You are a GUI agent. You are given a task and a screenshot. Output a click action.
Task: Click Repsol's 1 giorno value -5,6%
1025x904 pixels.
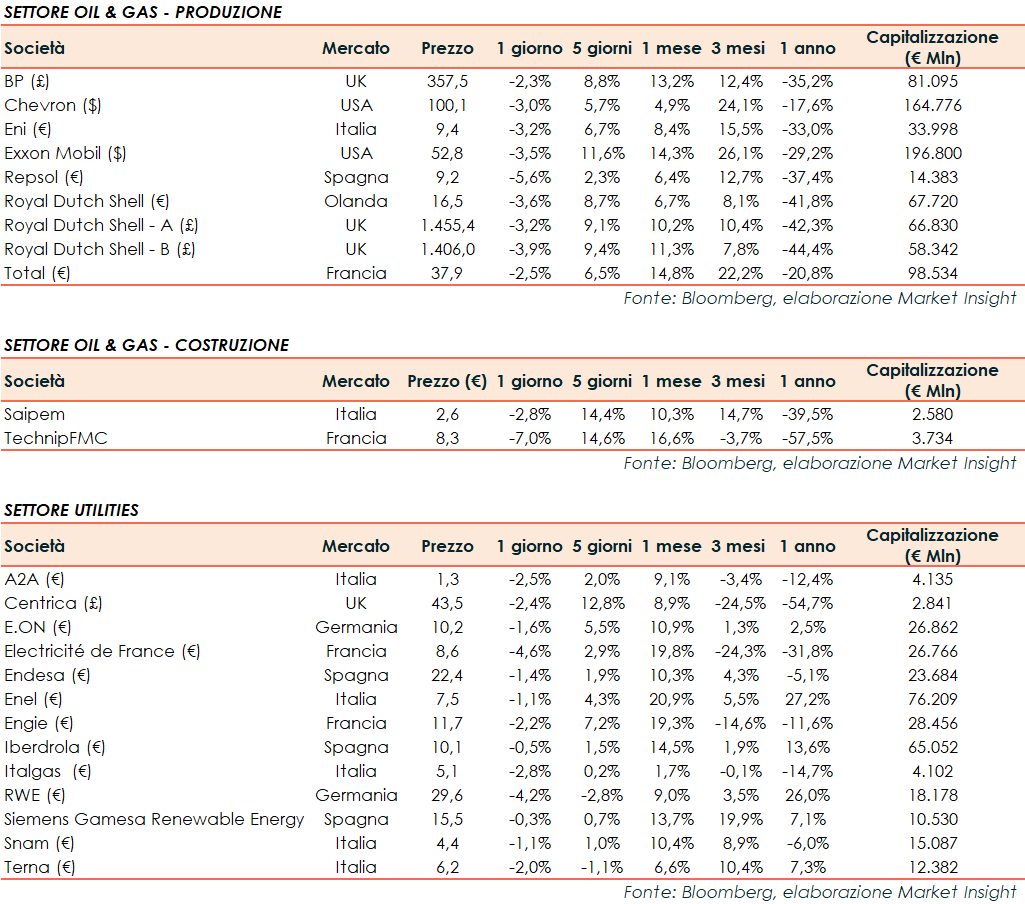coord(529,177)
